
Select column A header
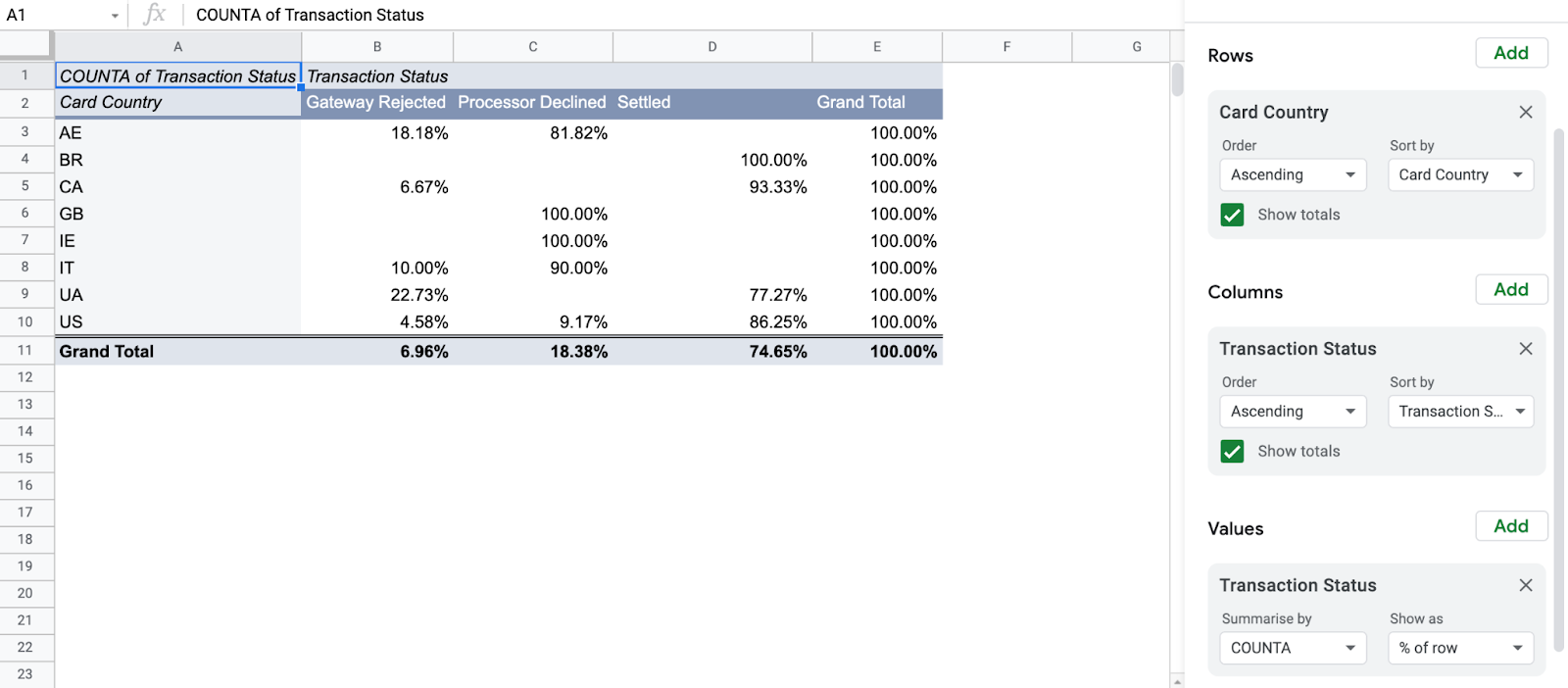pyautogui.click(x=177, y=46)
